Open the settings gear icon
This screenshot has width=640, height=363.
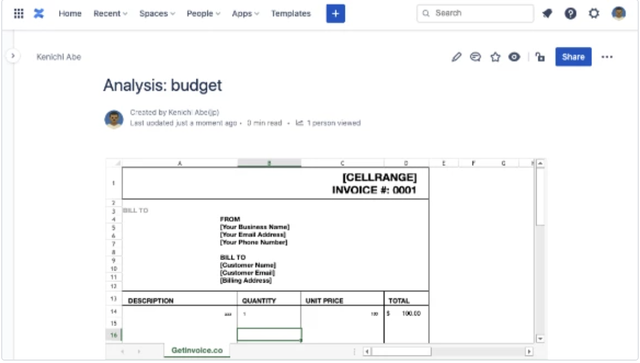pyautogui.click(x=594, y=13)
